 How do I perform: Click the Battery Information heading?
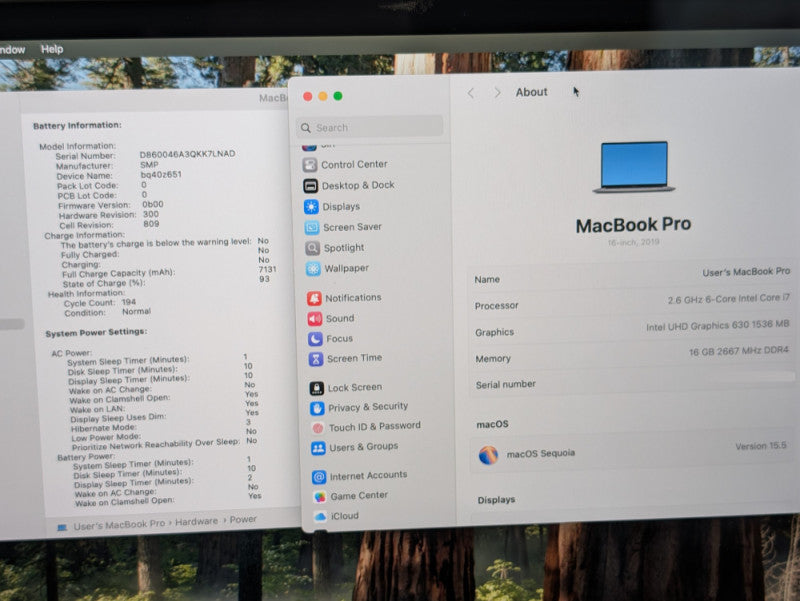(x=77, y=125)
